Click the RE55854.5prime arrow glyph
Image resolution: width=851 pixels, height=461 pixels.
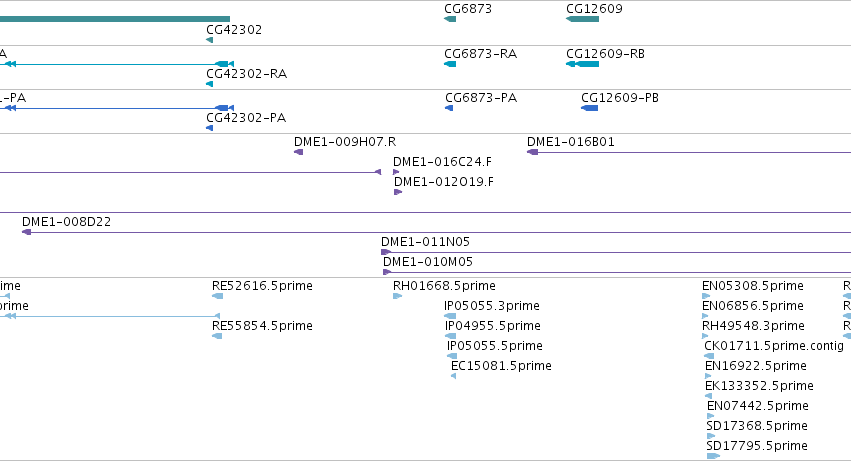[x=218, y=336]
